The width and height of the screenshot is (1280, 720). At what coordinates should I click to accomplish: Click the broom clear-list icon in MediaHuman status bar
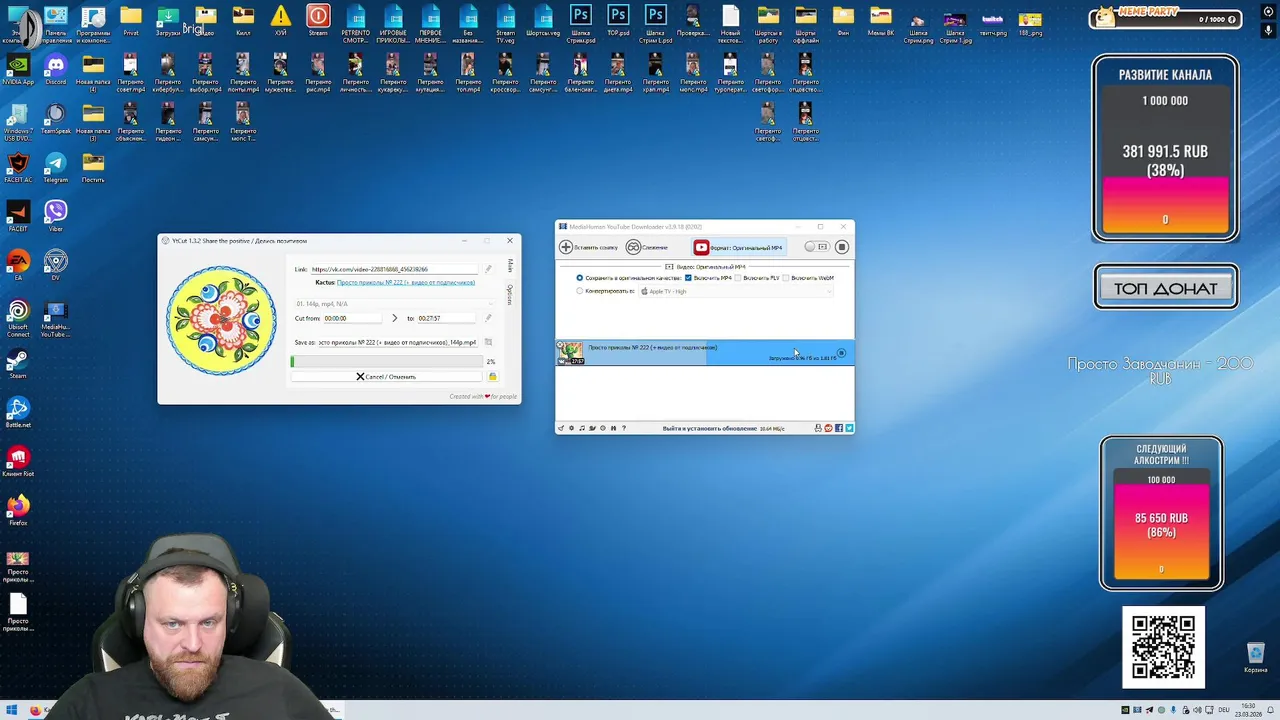[x=560, y=428]
